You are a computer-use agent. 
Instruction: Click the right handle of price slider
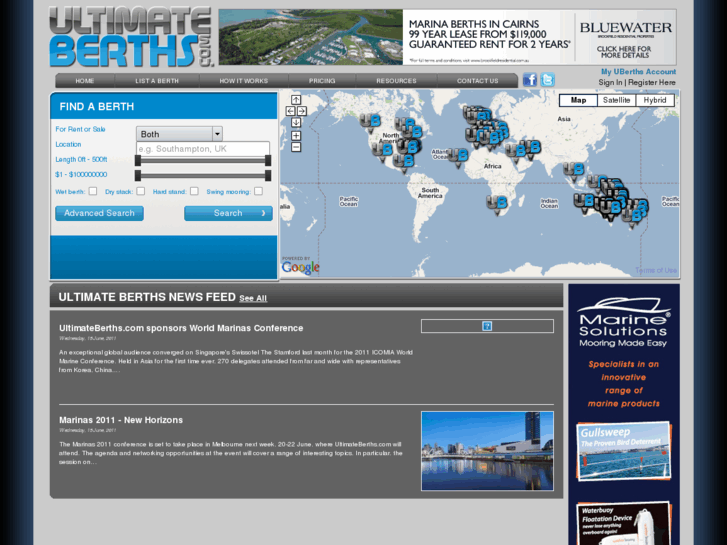click(x=268, y=176)
